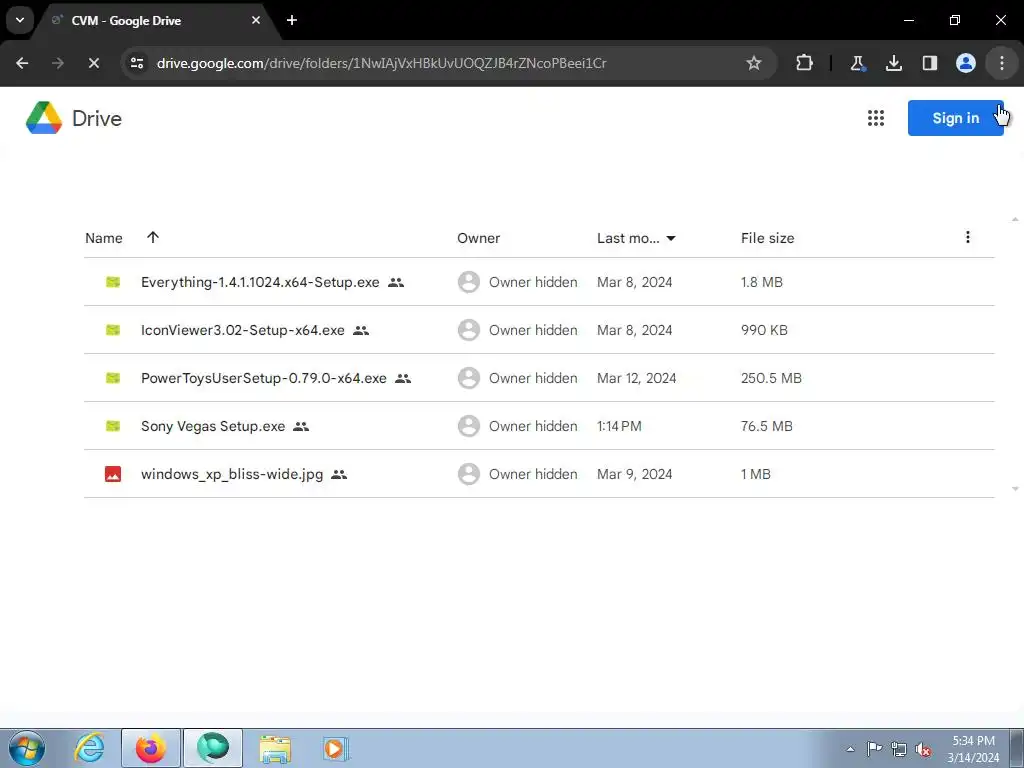Open the network tray icon
1024x768 pixels.
[x=899, y=750]
